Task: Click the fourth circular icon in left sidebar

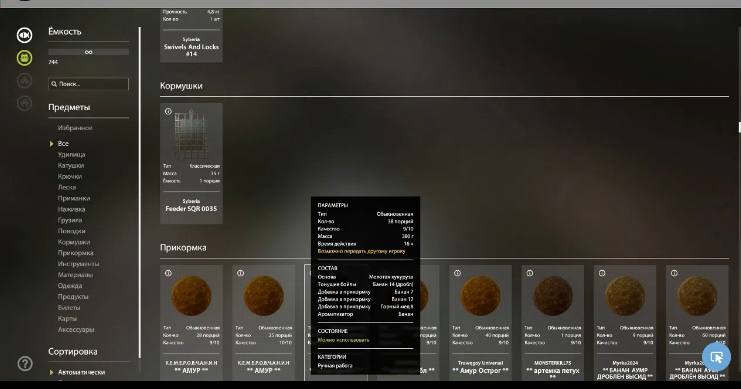Action: tap(25, 103)
